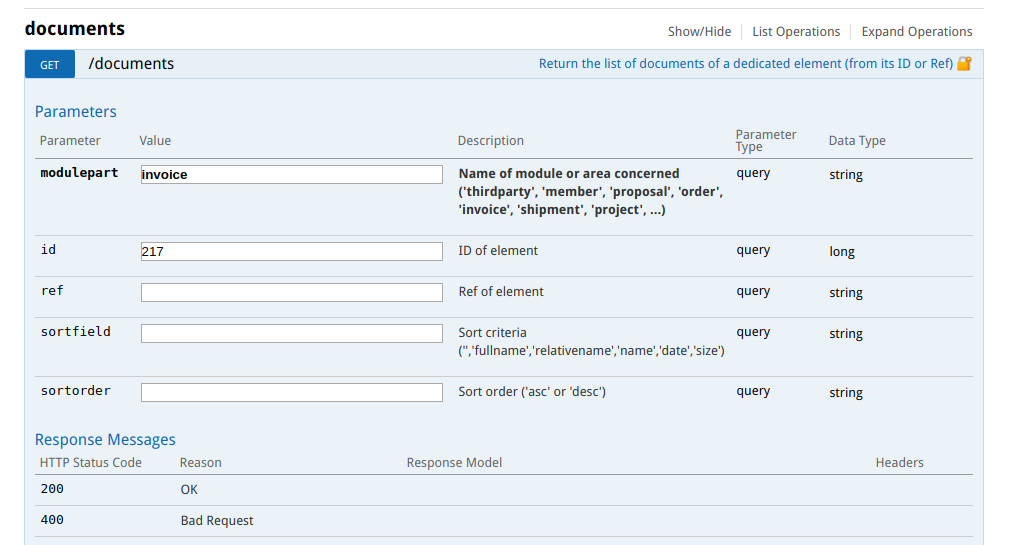Screen dimensions: 1014x545
Task: Click the 'long' data type cell
Action: coord(842,251)
